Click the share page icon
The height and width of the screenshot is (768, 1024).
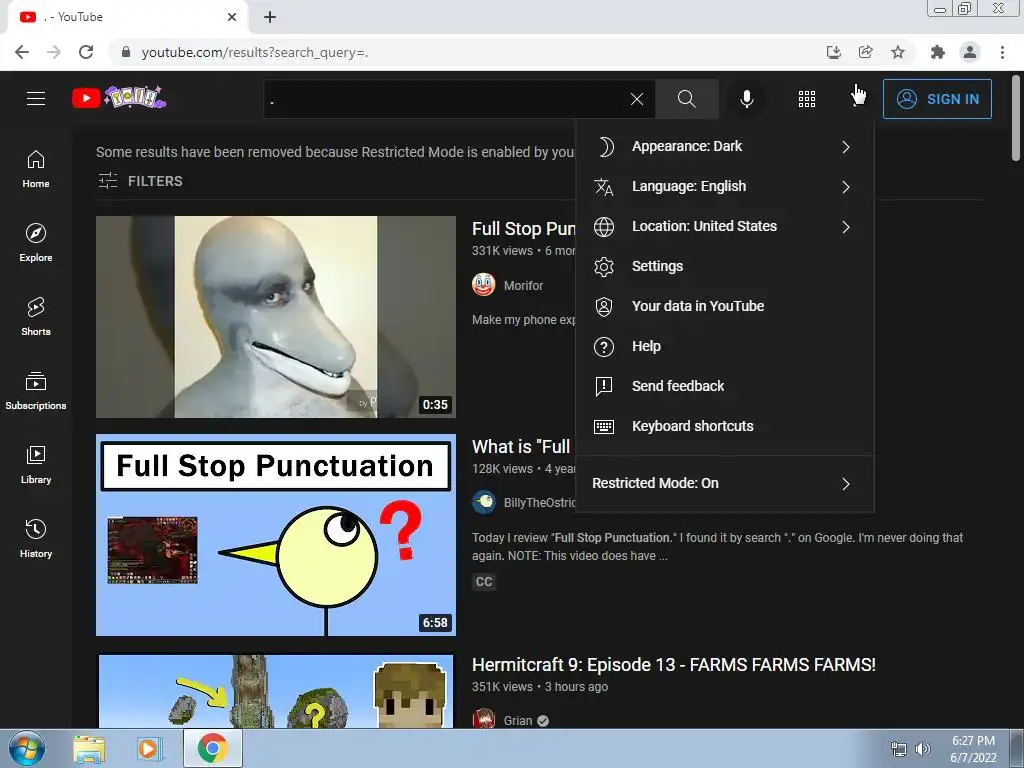866,52
